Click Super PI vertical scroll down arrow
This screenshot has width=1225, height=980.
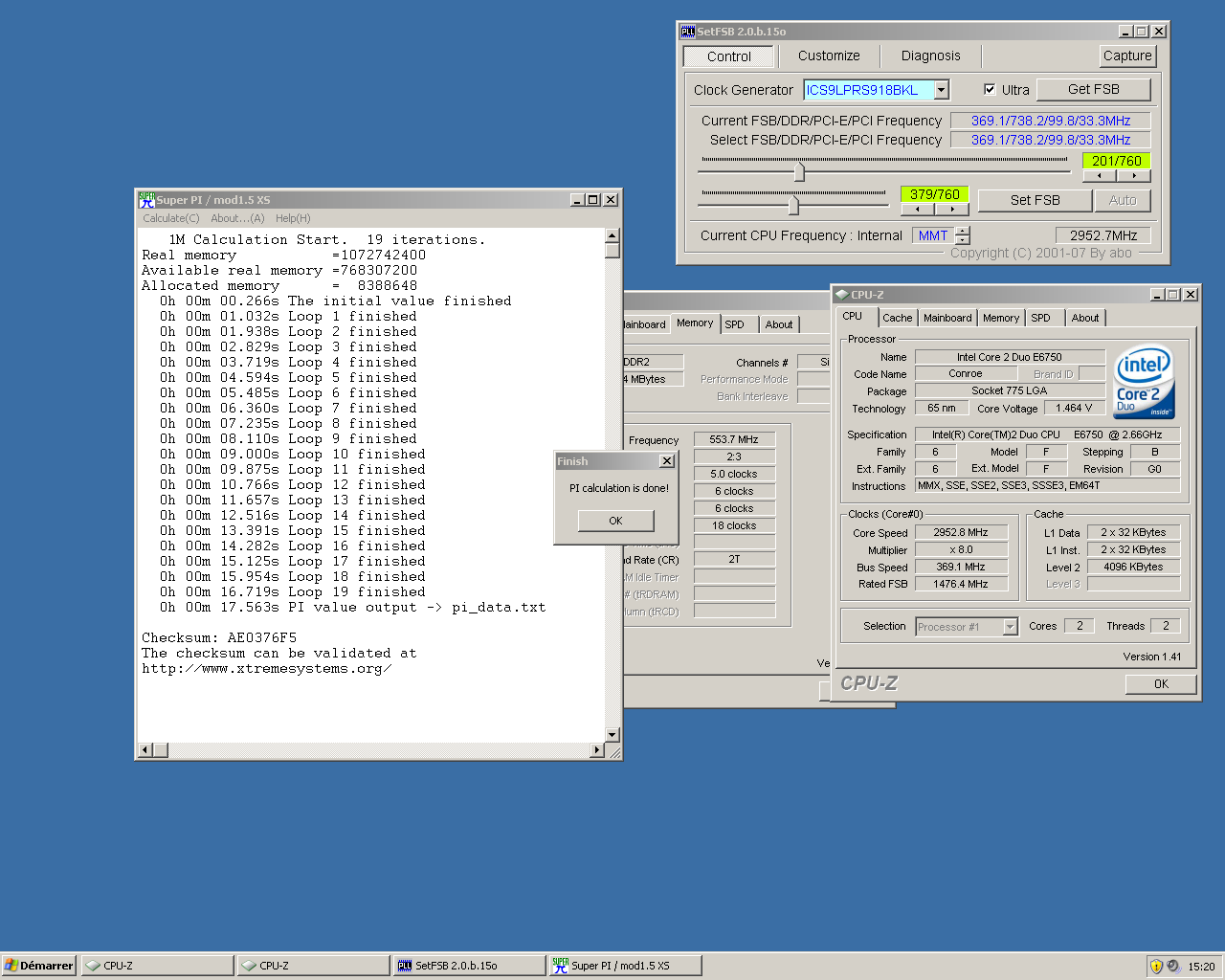click(x=612, y=735)
